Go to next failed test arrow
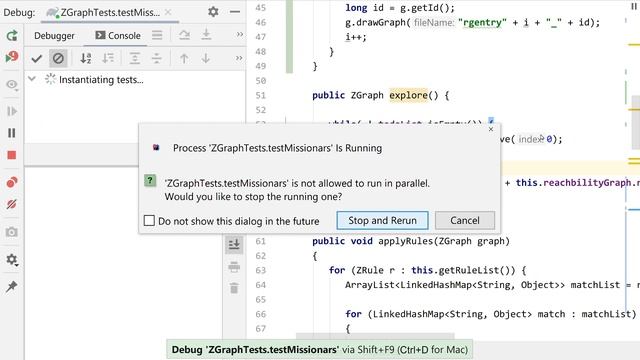Viewport: 640px width, 360px height. point(206,58)
